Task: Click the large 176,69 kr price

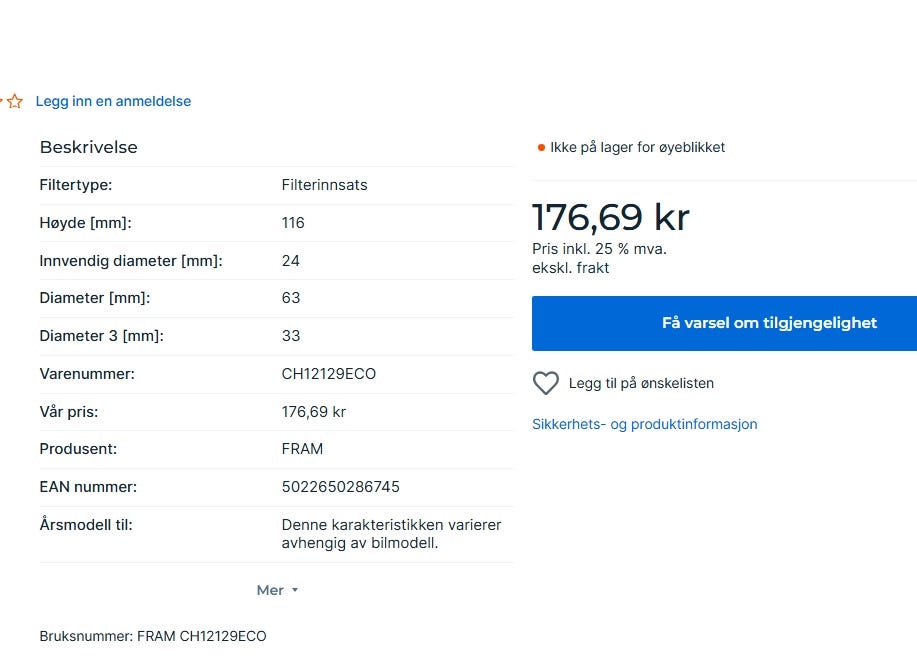Action: click(610, 217)
